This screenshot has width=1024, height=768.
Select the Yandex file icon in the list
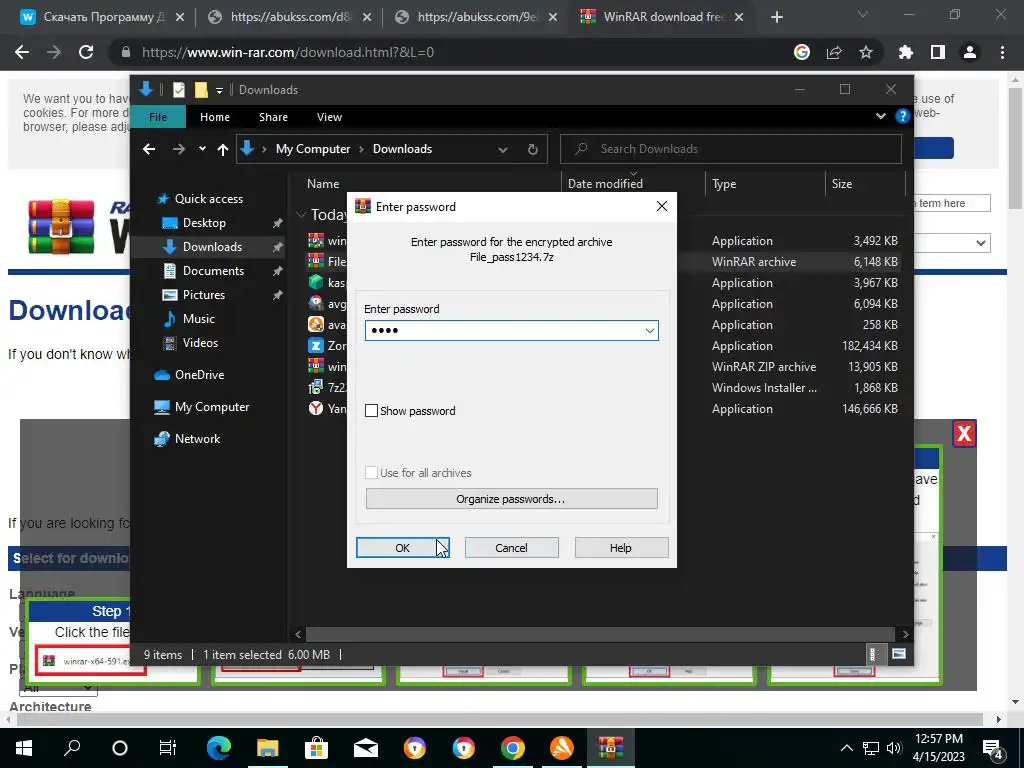coord(316,408)
